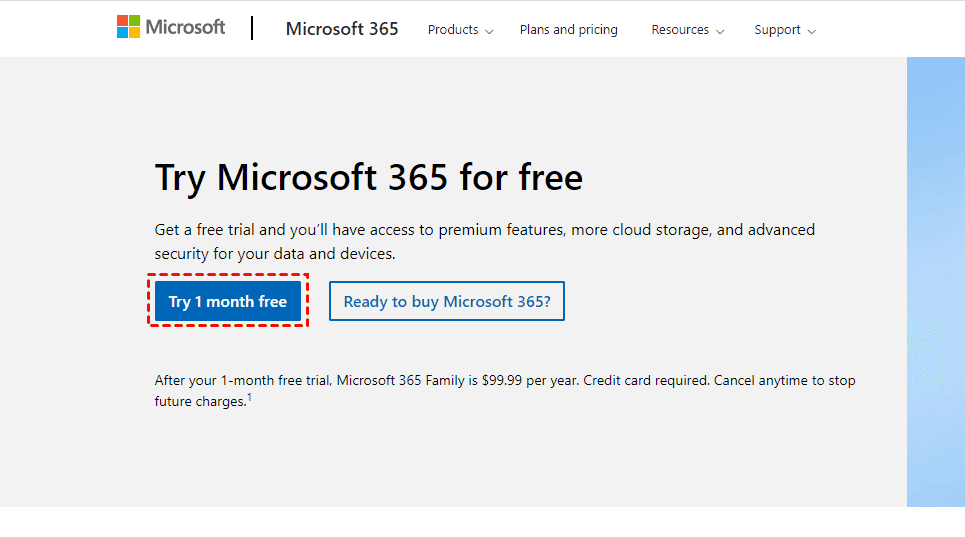965x537 pixels.
Task: Click the Try Microsoft 365 for free heading
Action: point(368,178)
